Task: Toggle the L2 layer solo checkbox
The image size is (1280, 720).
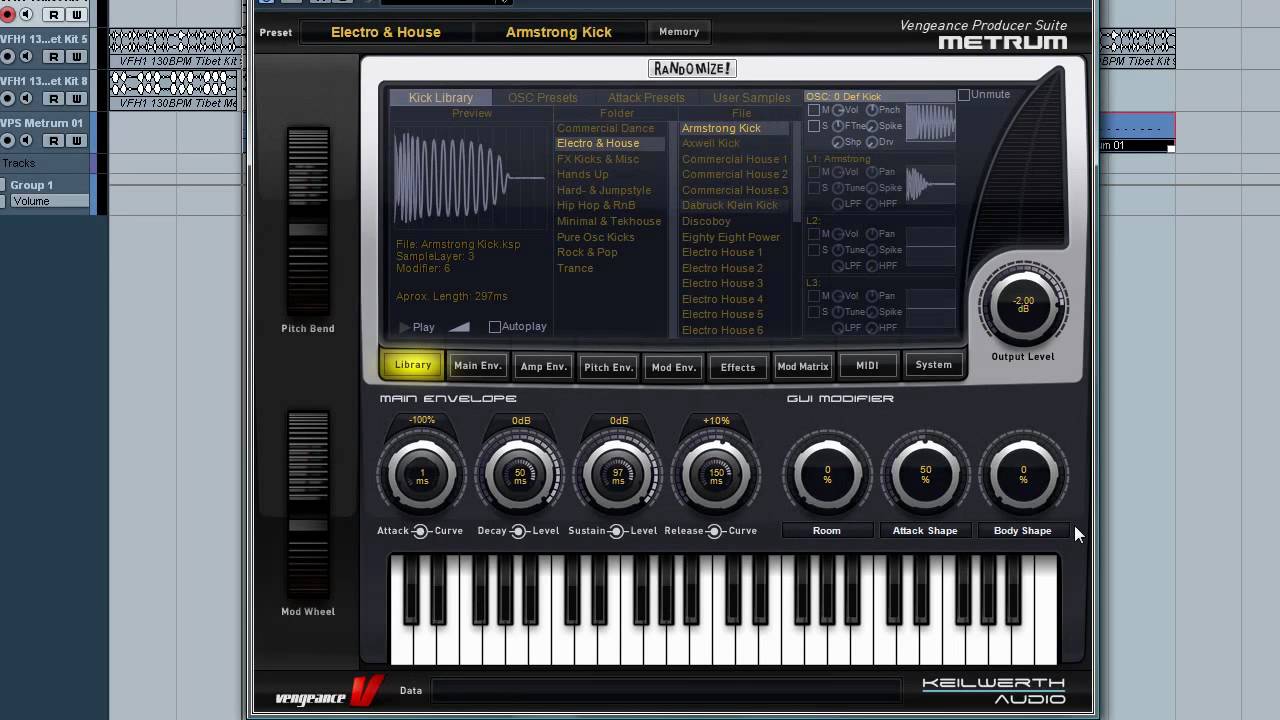Action: pos(814,250)
